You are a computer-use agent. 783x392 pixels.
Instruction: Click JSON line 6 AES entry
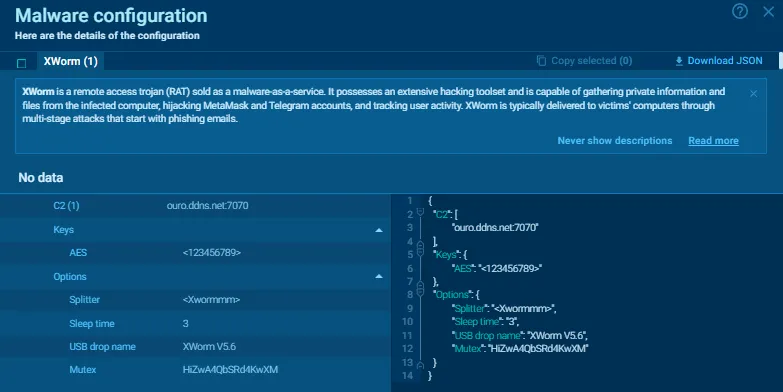click(497, 268)
